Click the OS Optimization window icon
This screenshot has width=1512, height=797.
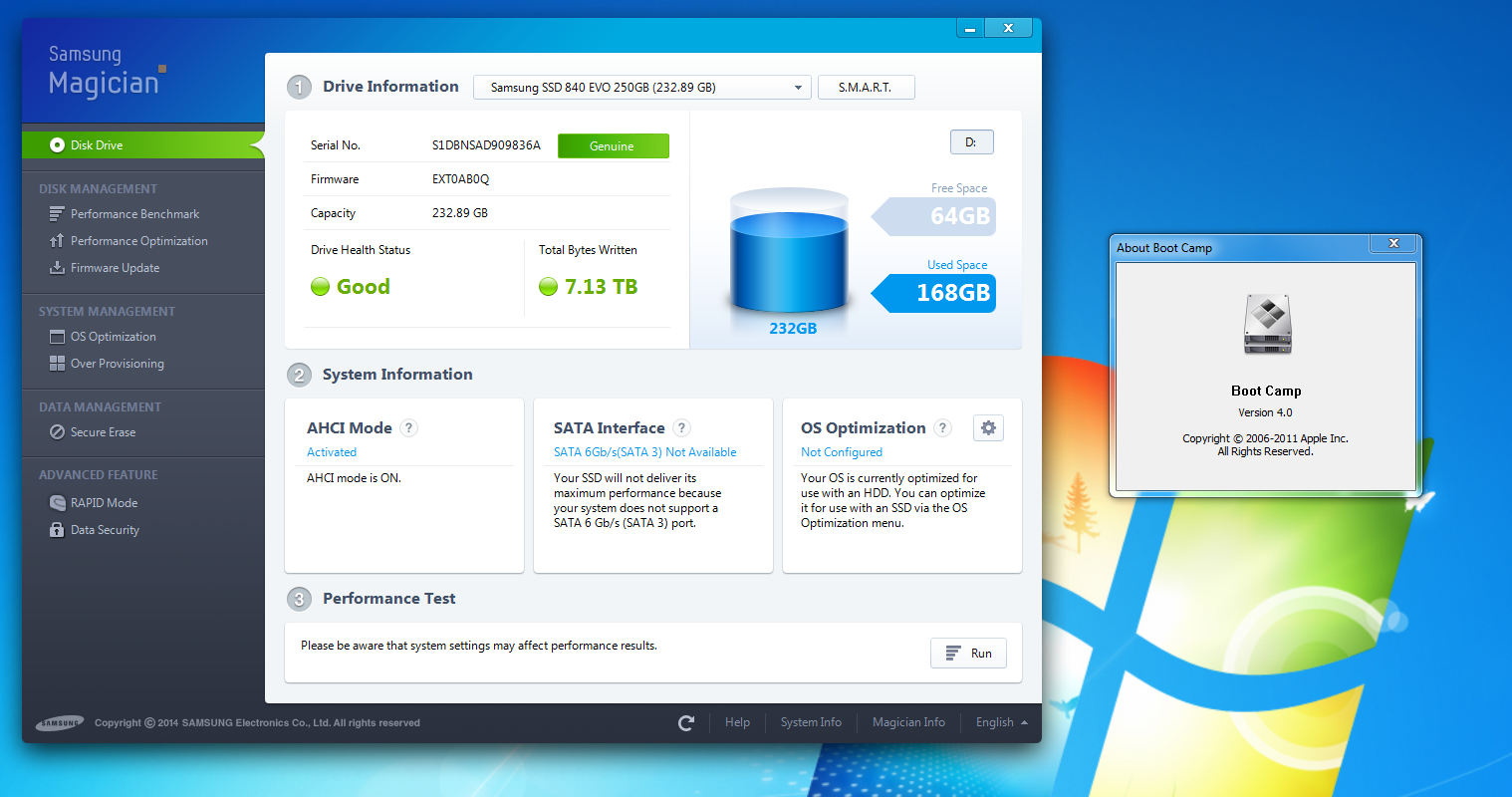[57, 337]
